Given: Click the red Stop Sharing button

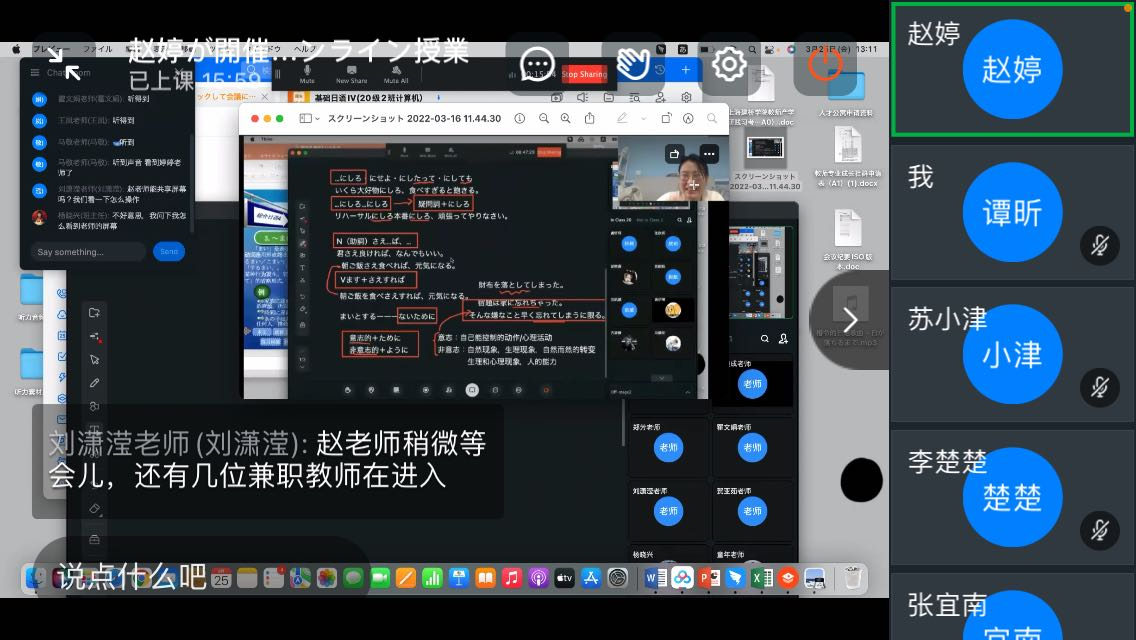Looking at the screenshot, I should point(584,74).
